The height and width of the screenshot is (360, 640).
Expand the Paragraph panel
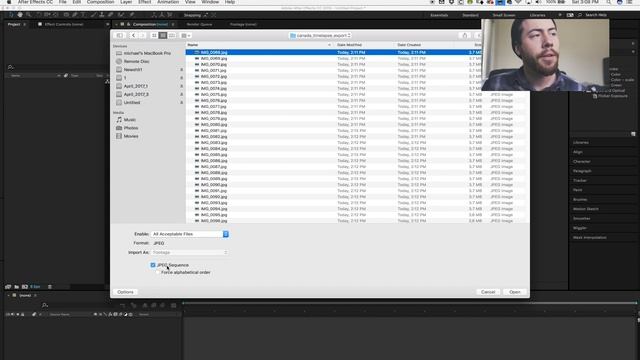[582, 171]
